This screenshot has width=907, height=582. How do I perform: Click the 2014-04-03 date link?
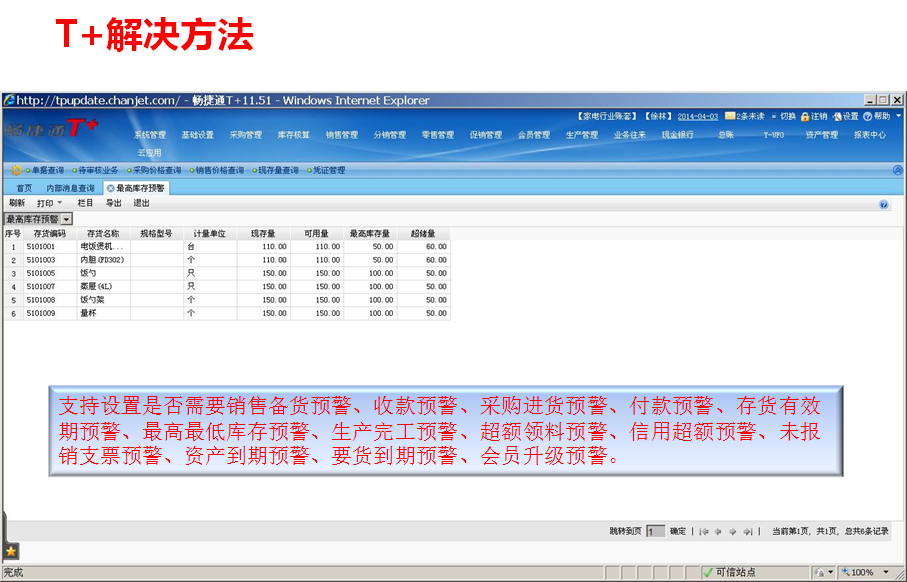[698, 116]
